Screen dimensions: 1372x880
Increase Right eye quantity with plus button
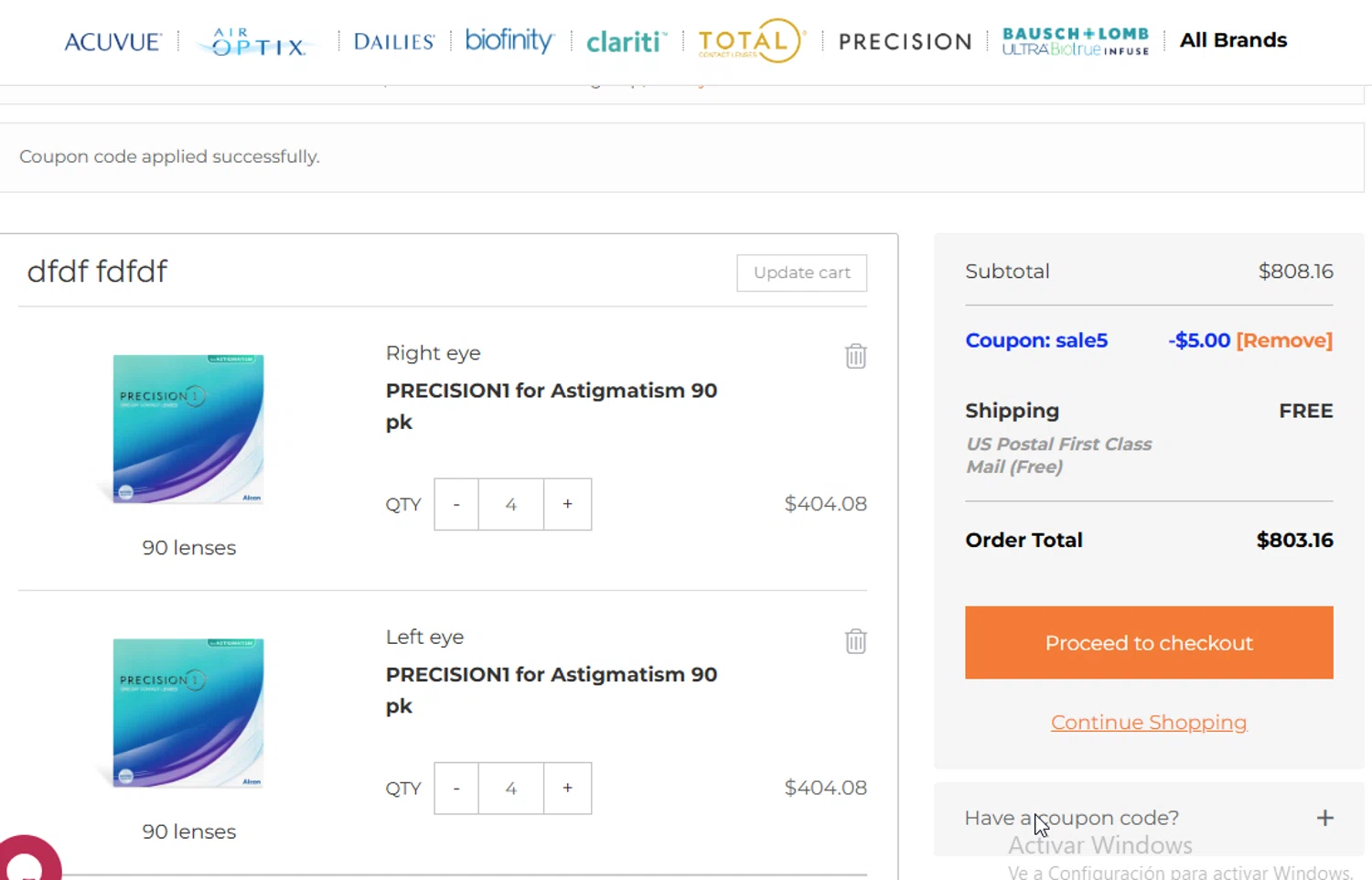(x=567, y=504)
